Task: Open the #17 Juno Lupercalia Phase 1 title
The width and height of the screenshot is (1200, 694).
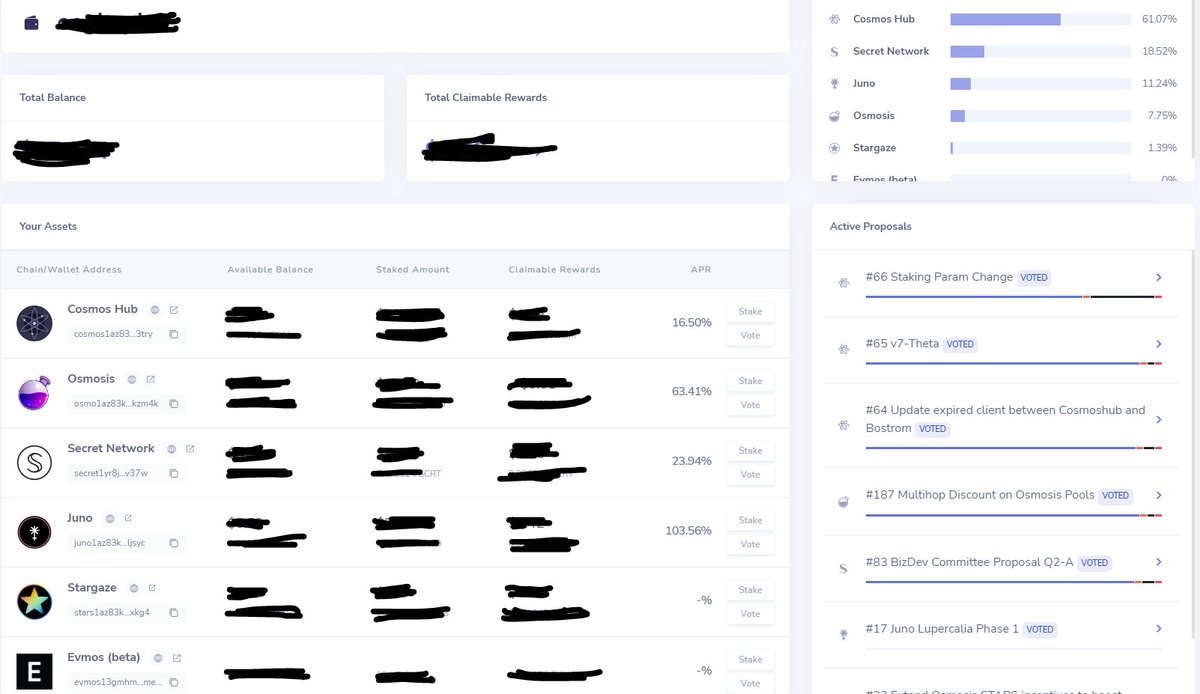Action: 942,629
